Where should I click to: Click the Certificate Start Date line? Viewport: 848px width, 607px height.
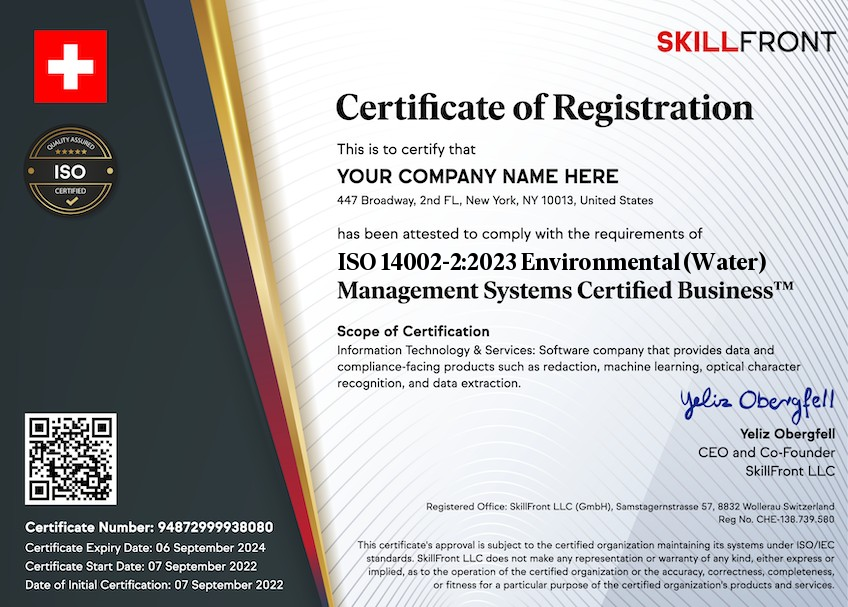(141, 566)
